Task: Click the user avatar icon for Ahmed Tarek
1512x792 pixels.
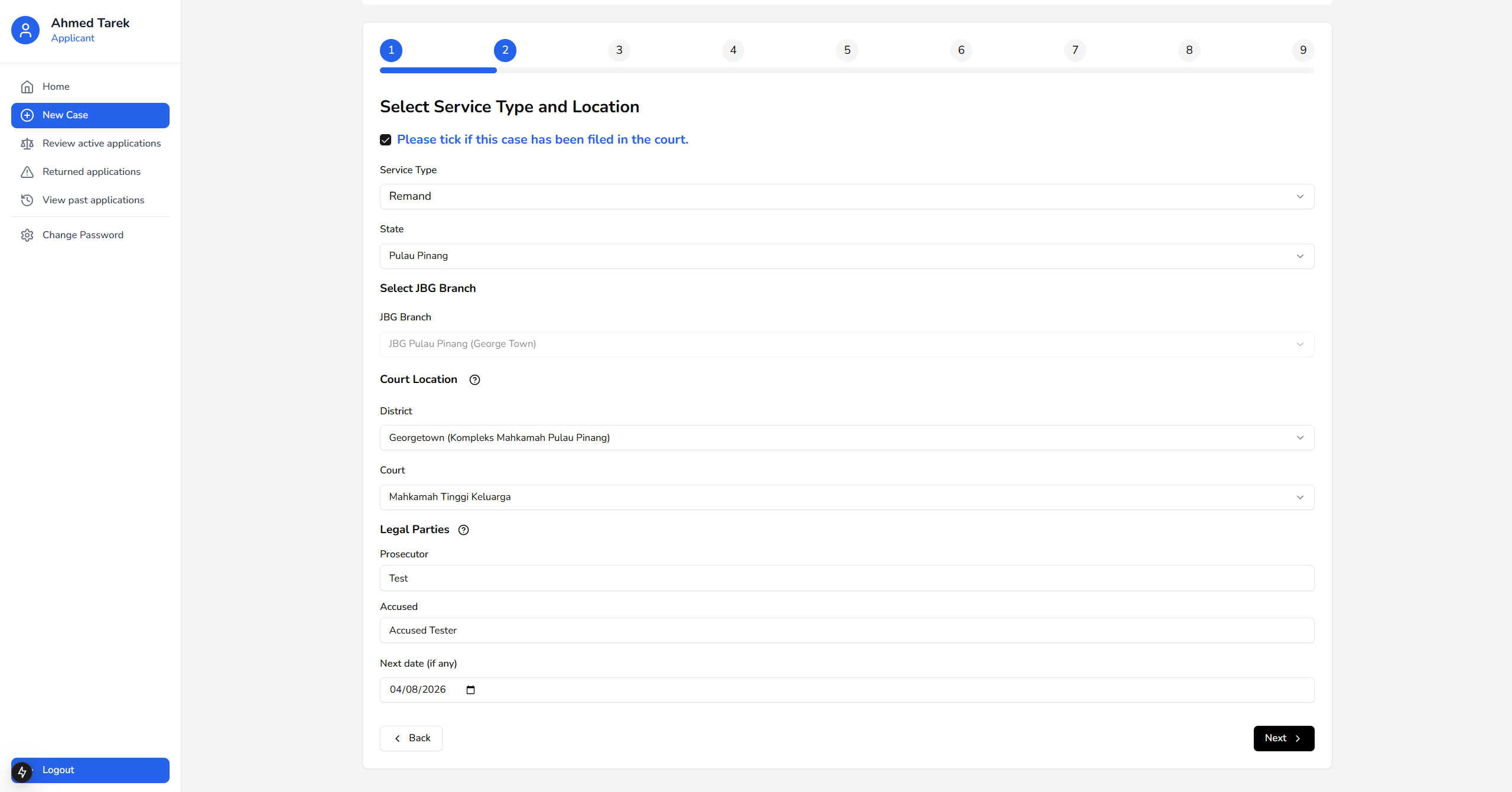Action: pyautogui.click(x=25, y=30)
